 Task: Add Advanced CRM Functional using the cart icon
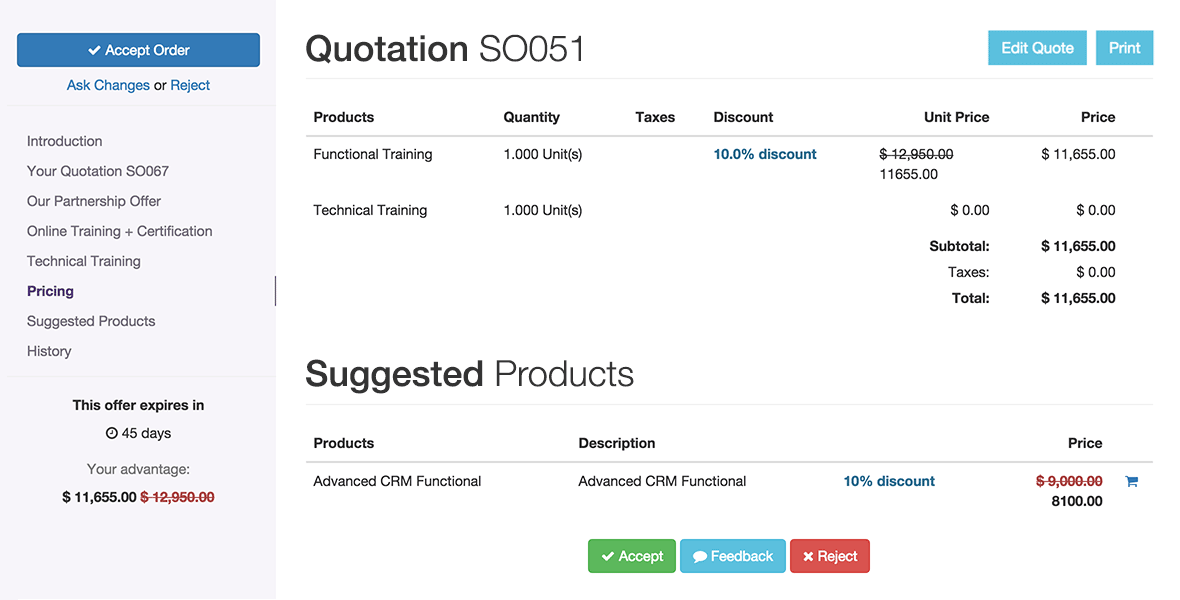(x=1131, y=481)
